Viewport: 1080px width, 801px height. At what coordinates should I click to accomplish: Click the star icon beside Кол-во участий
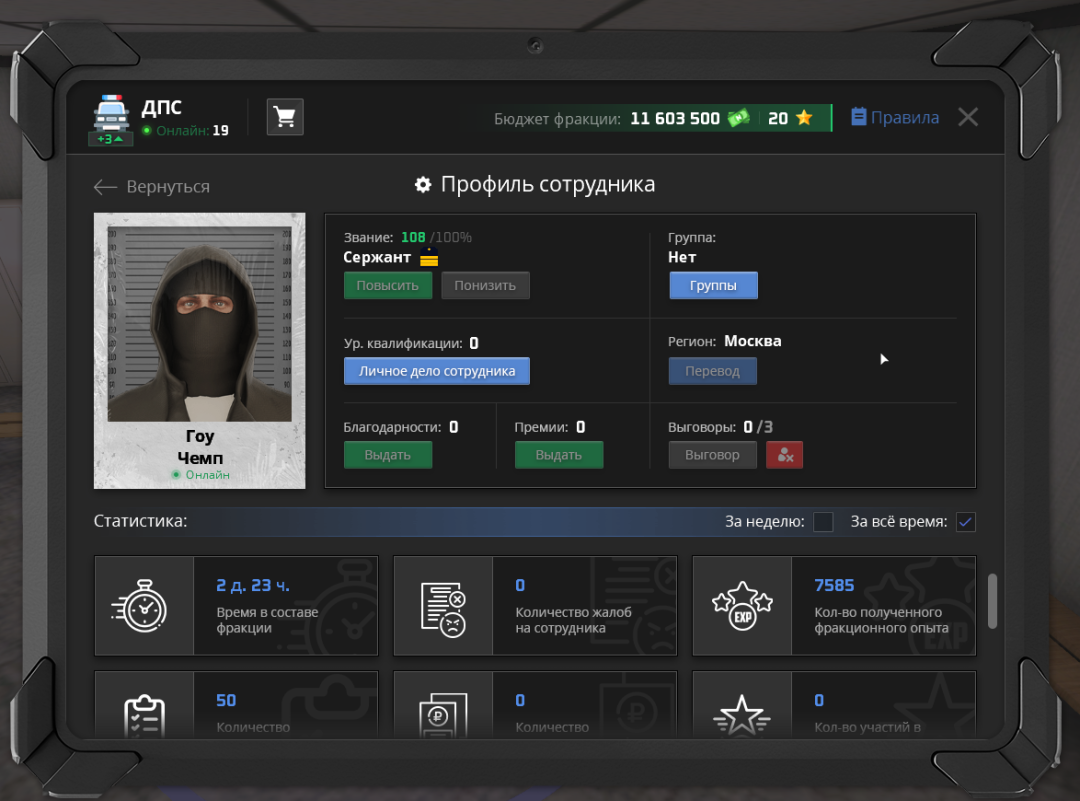tap(742, 715)
